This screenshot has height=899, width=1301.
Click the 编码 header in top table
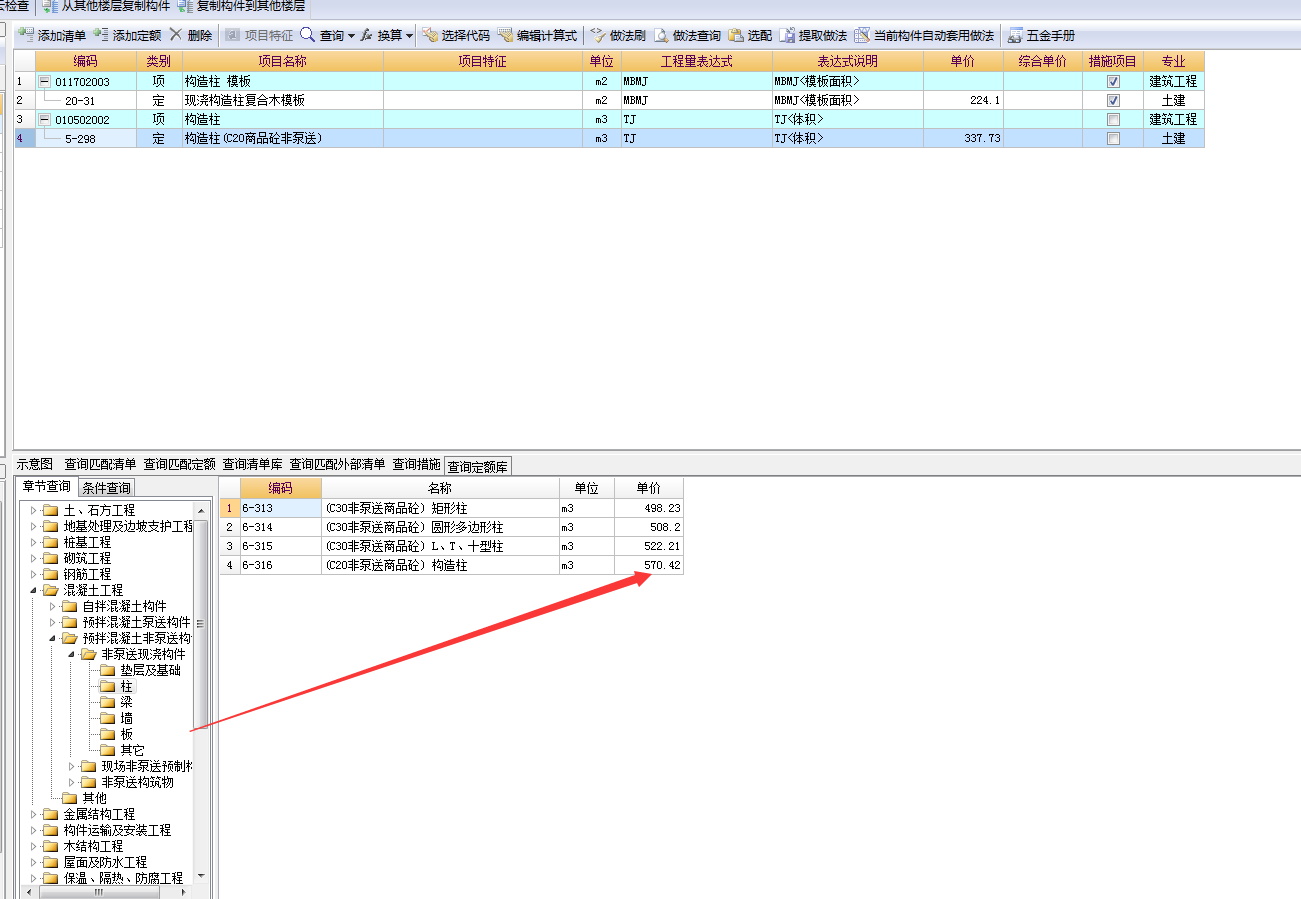click(86, 61)
